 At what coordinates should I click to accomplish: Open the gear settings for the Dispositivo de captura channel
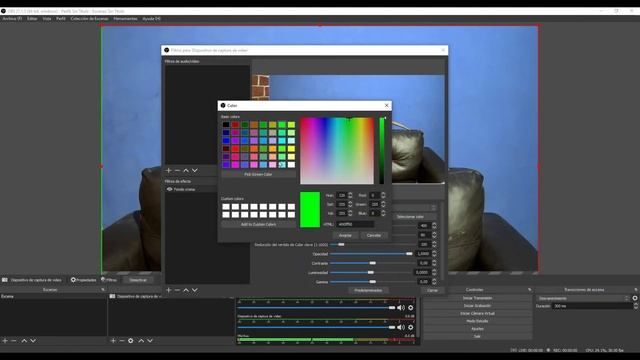click(411, 327)
